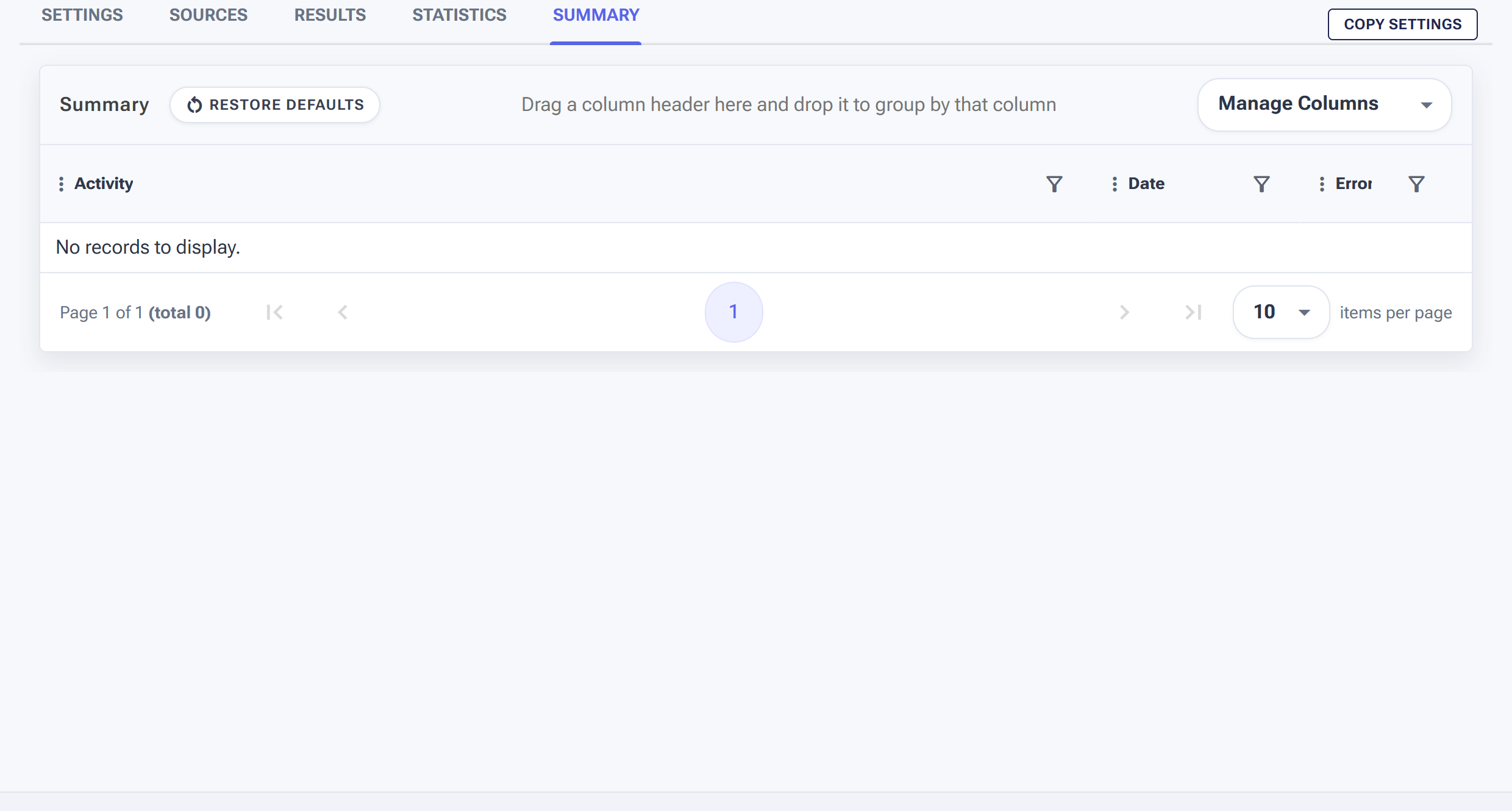Go to the next page
Image resolution: width=1512 pixels, height=811 pixels.
click(x=1124, y=312)
